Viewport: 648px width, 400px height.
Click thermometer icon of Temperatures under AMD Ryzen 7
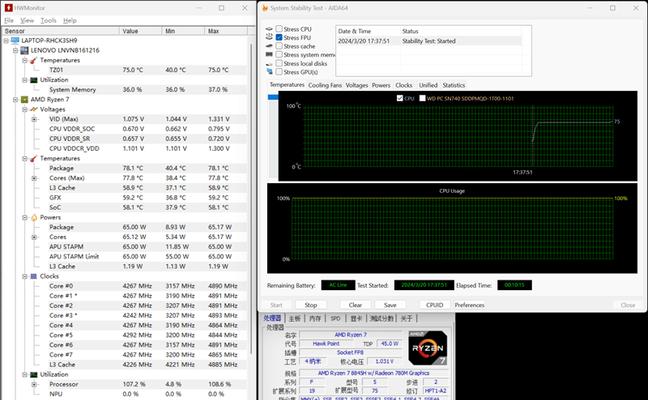coord(33,159)
